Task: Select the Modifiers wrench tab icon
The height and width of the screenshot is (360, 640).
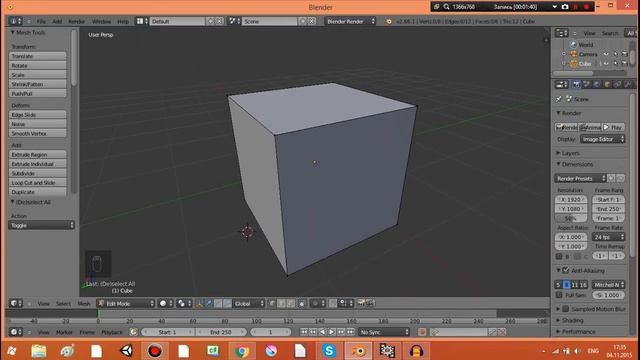Action: click(x=628, y=84)
